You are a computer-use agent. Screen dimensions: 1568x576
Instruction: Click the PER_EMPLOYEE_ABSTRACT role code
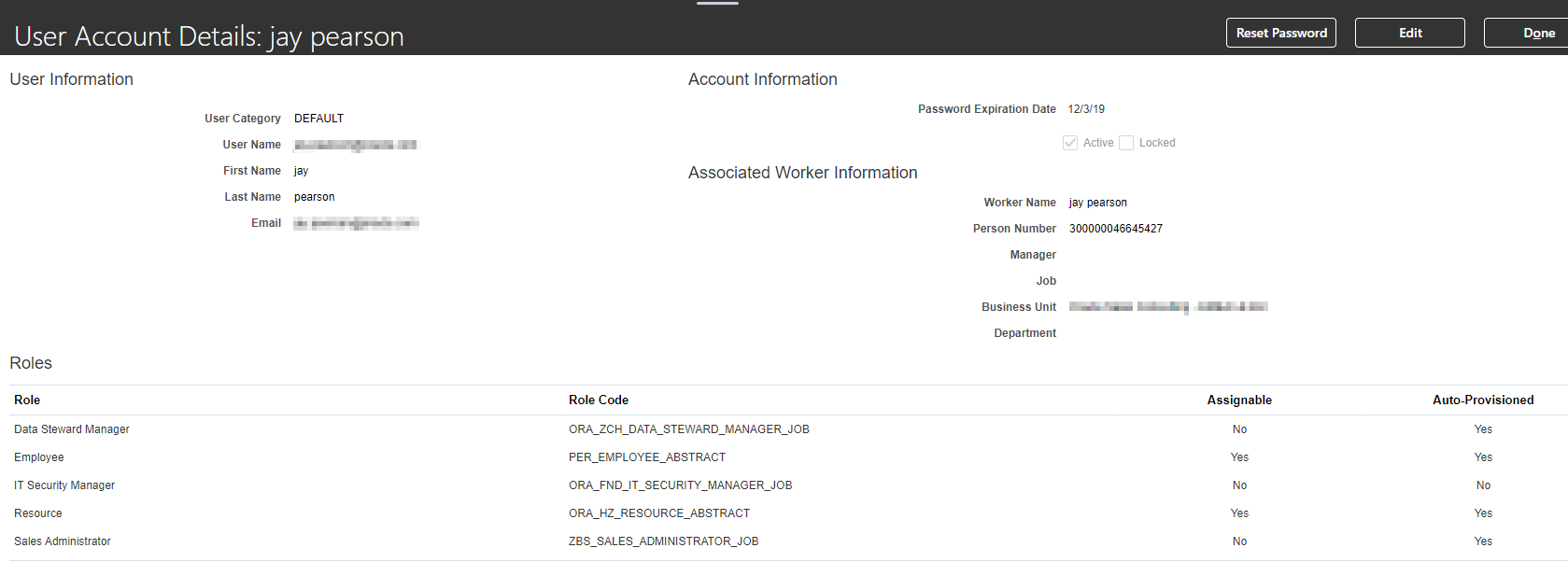coord(646,457)
